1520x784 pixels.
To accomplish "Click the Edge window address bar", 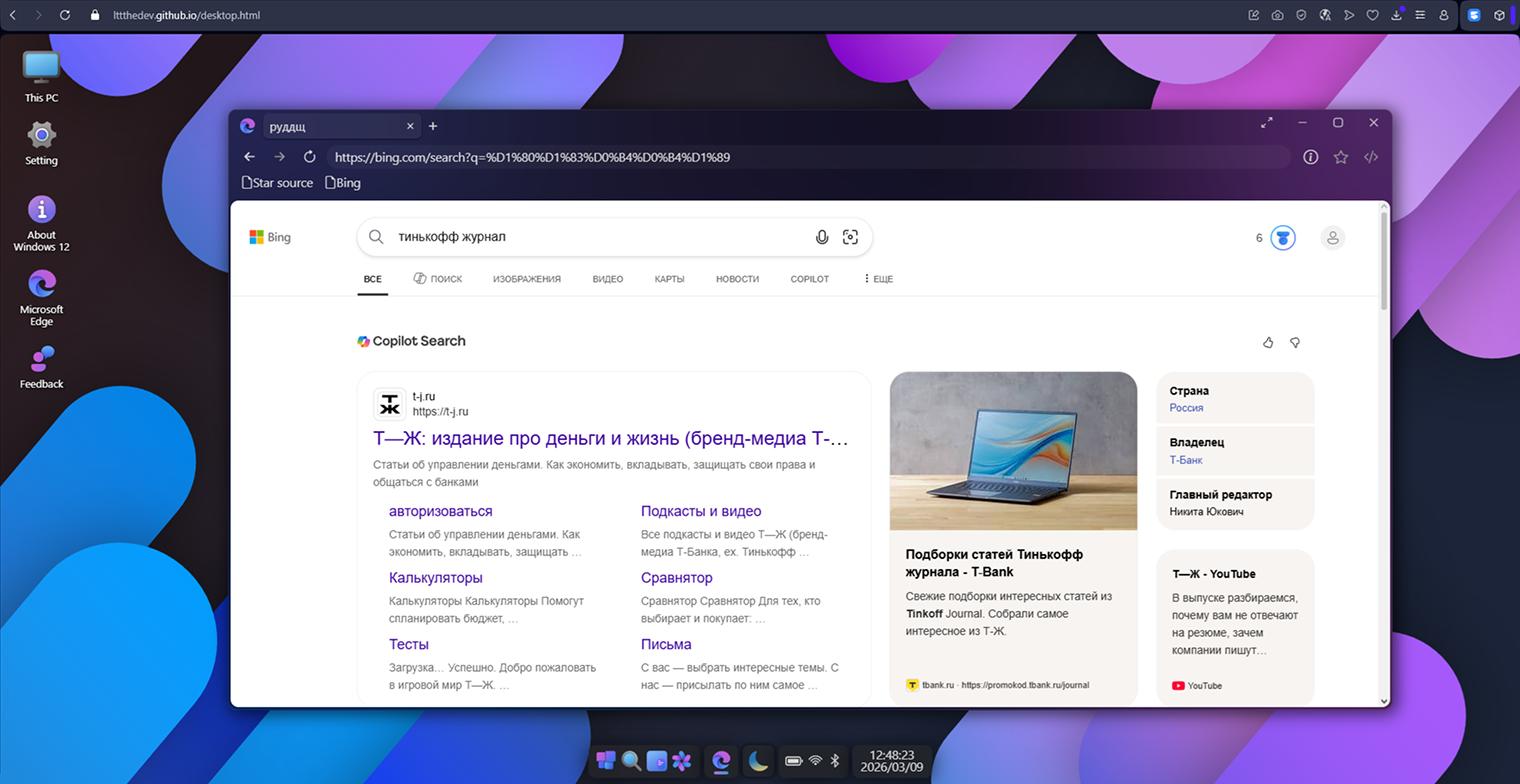I will click(x=808, y=157).
